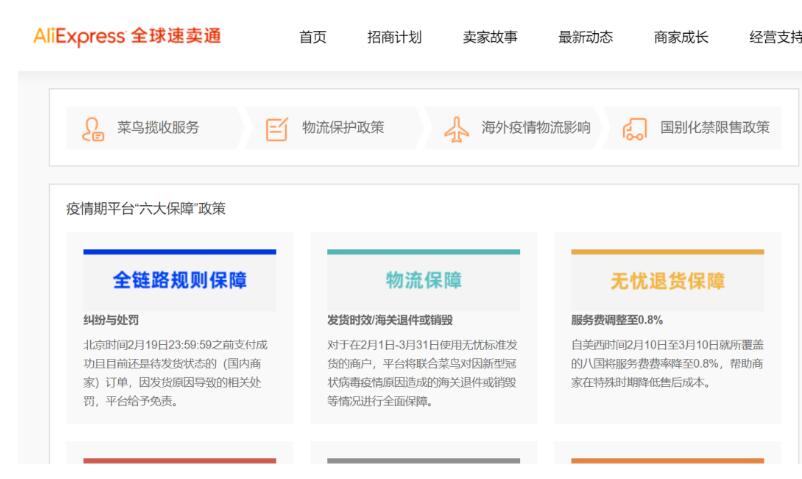The width and height of the screenshot is (802, 479).
Task: Navigate to 商家成长
Action: click(680, 38)
